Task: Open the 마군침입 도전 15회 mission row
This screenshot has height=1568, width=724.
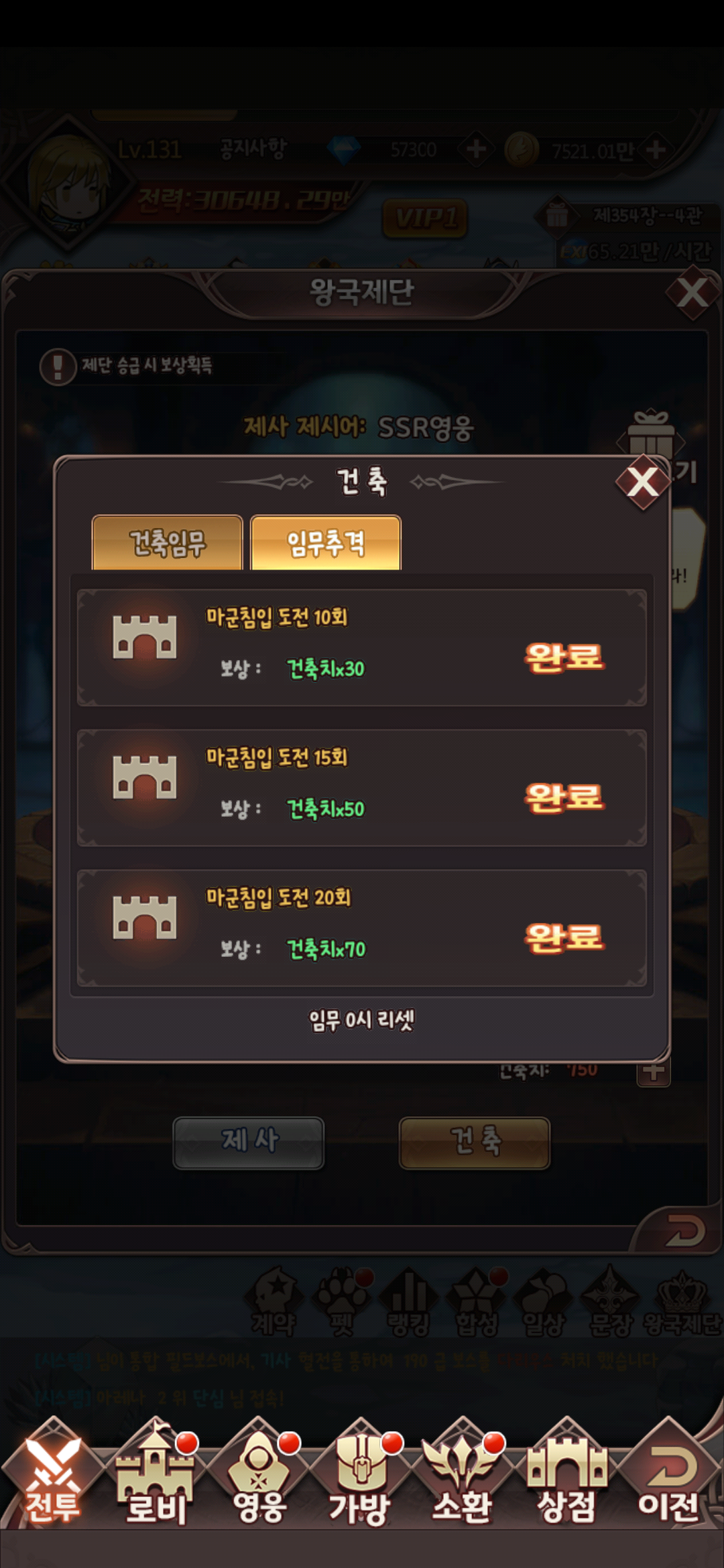Action: pyautogui.click(x=362, y=788)
